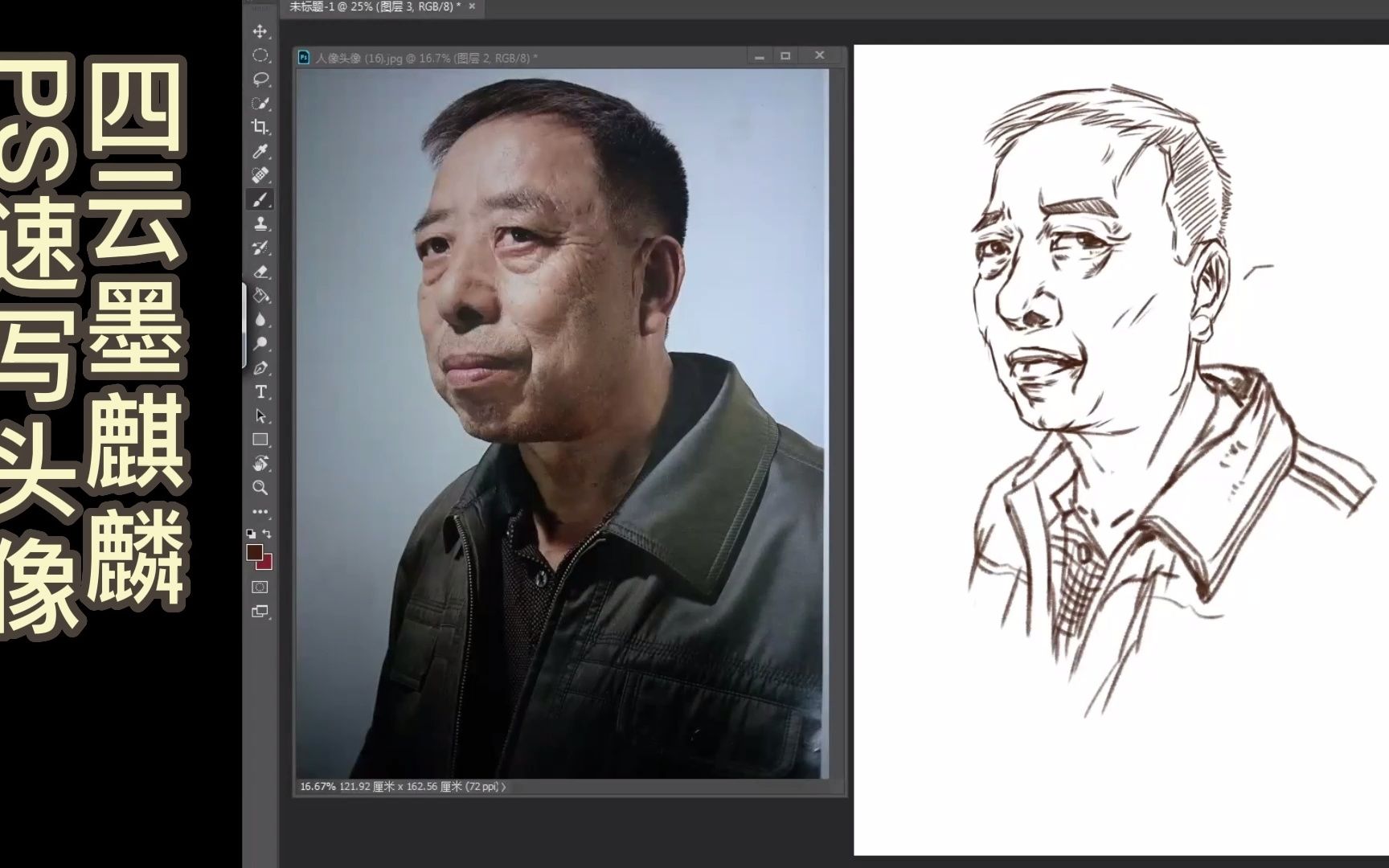Select the Eyedropper tool
This screenshot has width=1389, height=868.
260,151
